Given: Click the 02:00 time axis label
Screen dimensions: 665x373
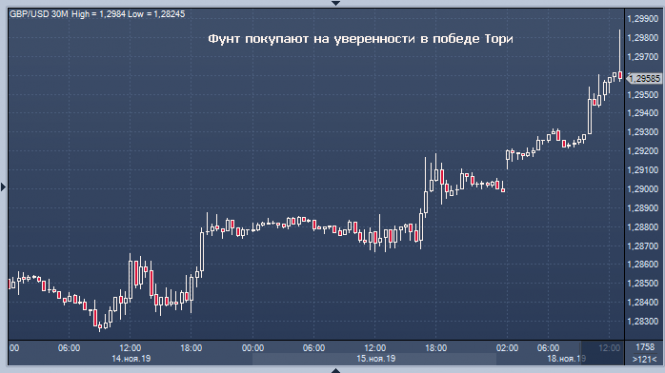Looking at the screenshot, I should click(507, 348).
